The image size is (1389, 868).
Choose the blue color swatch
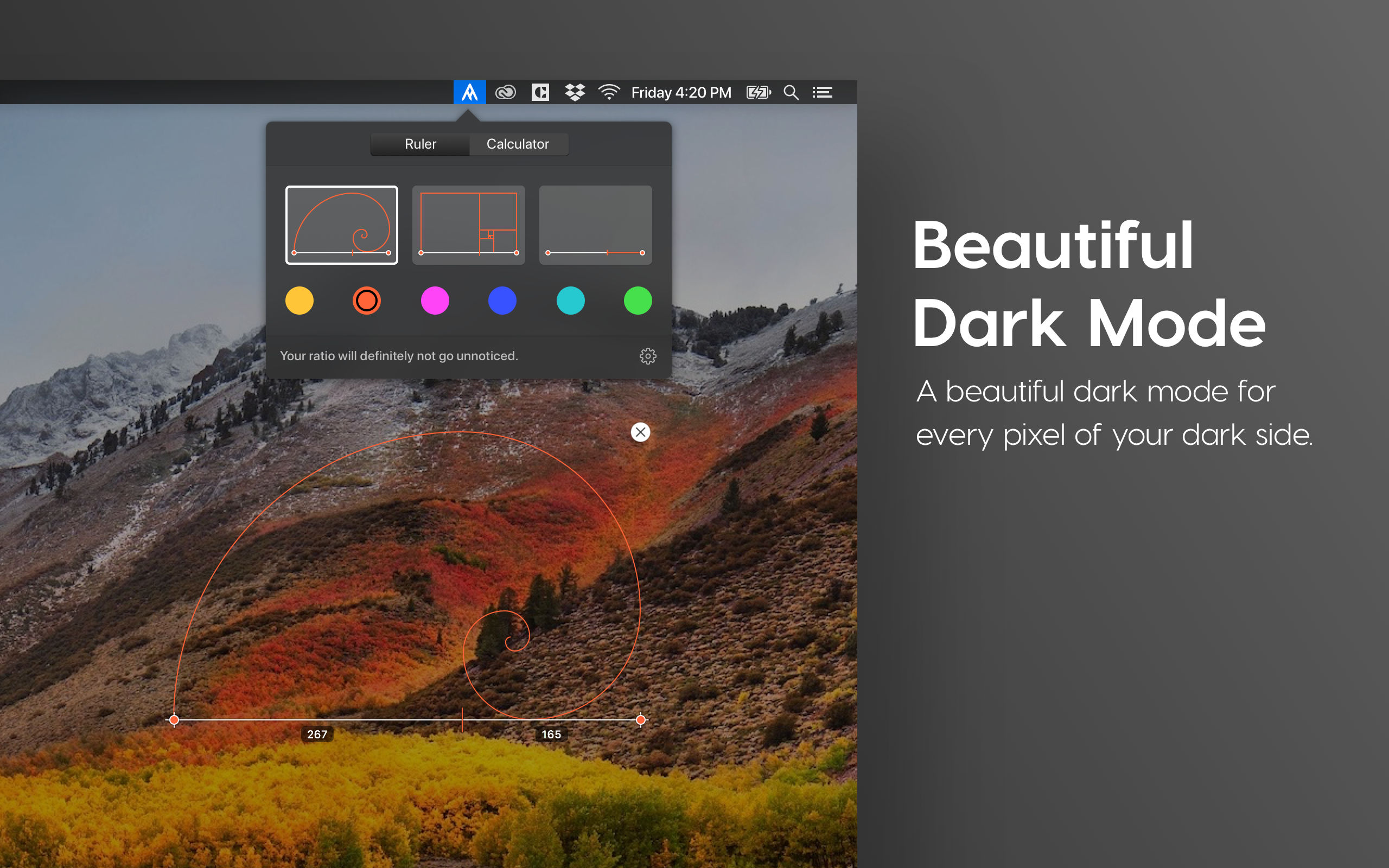[502, 301]
